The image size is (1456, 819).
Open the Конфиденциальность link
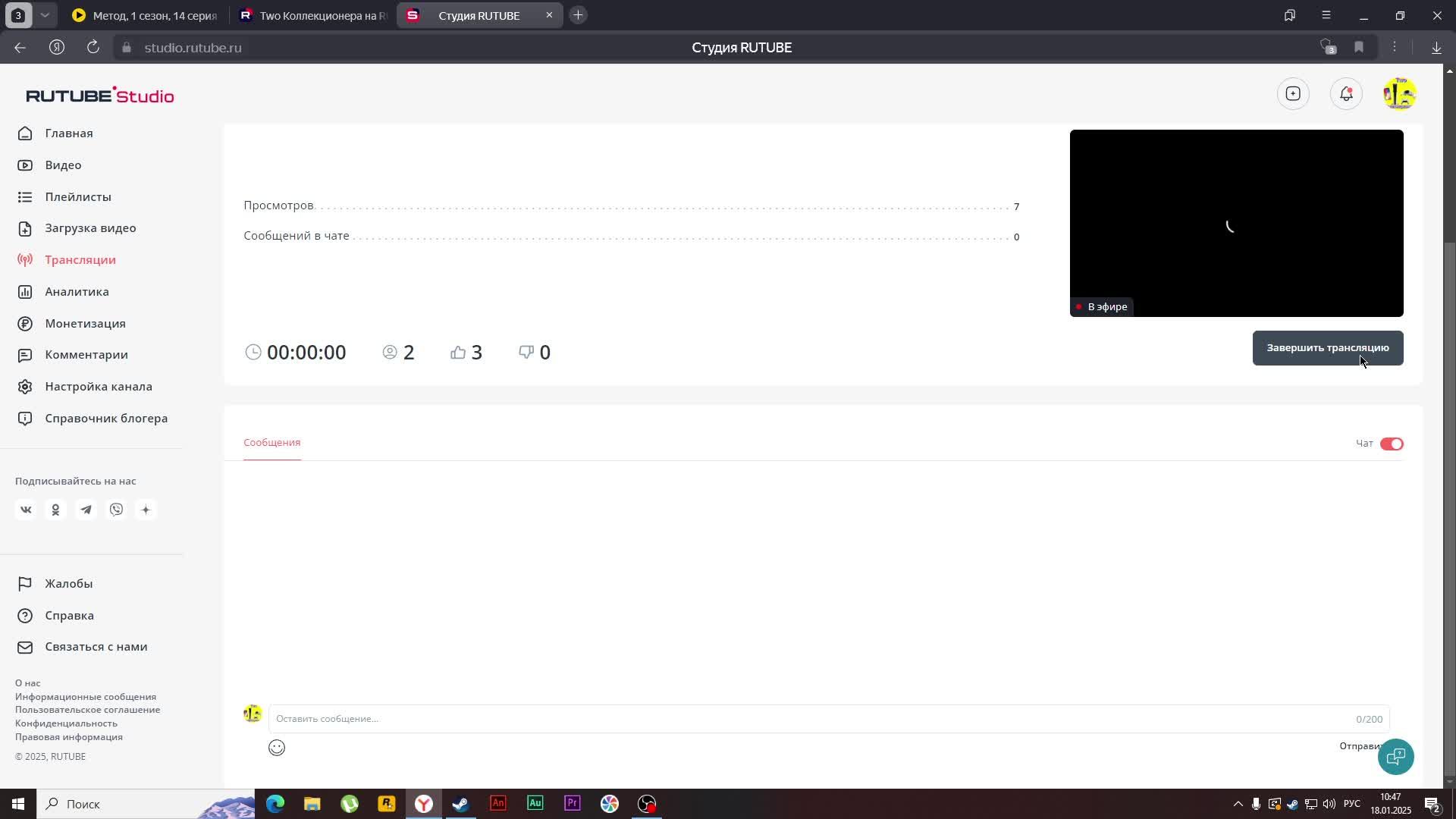click(66, 723)
